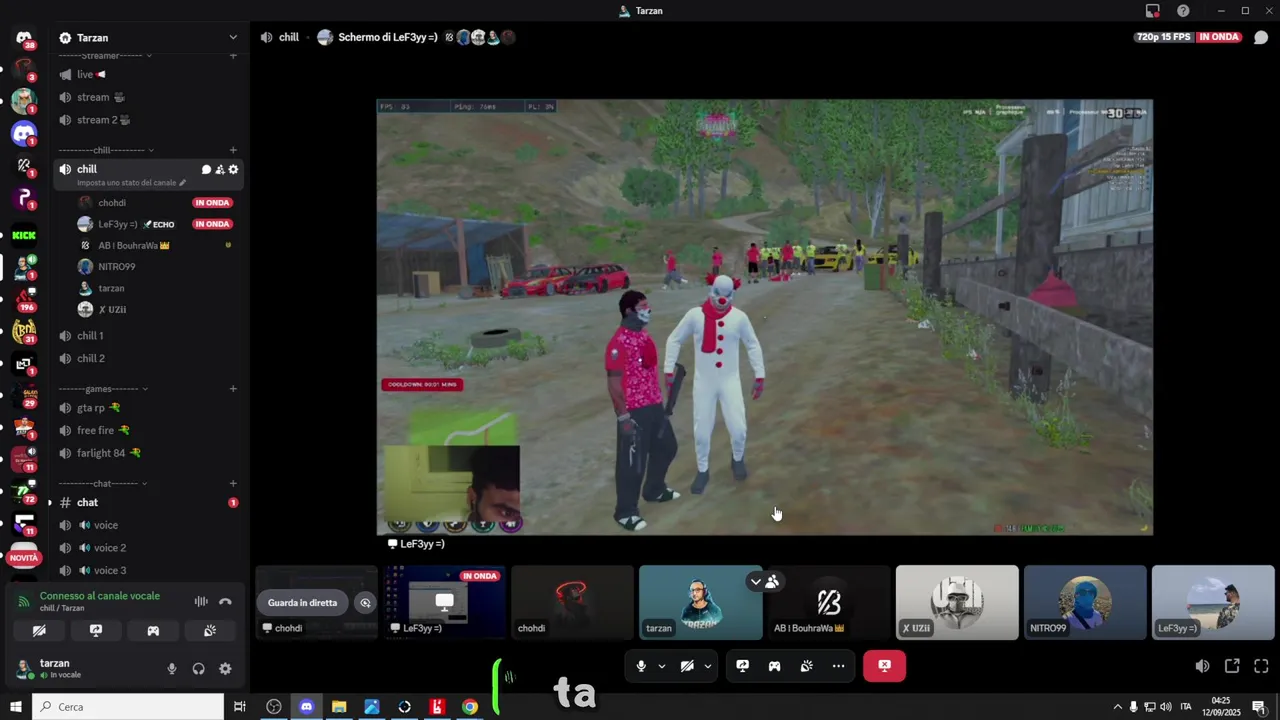Open the chat text channel
The image size is (1280, 720).
click(x=148, y=502)
